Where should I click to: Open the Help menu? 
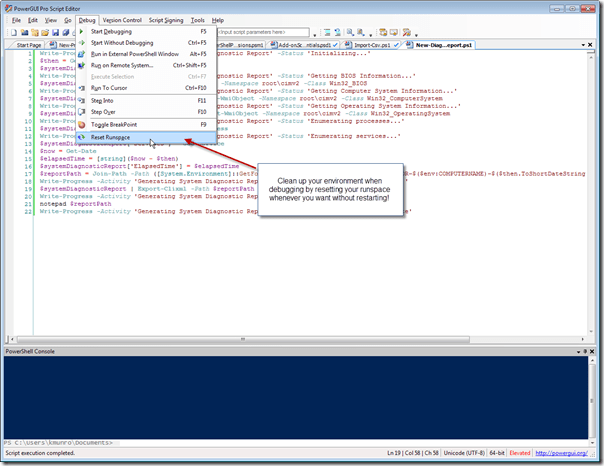(x=218, y=20)
